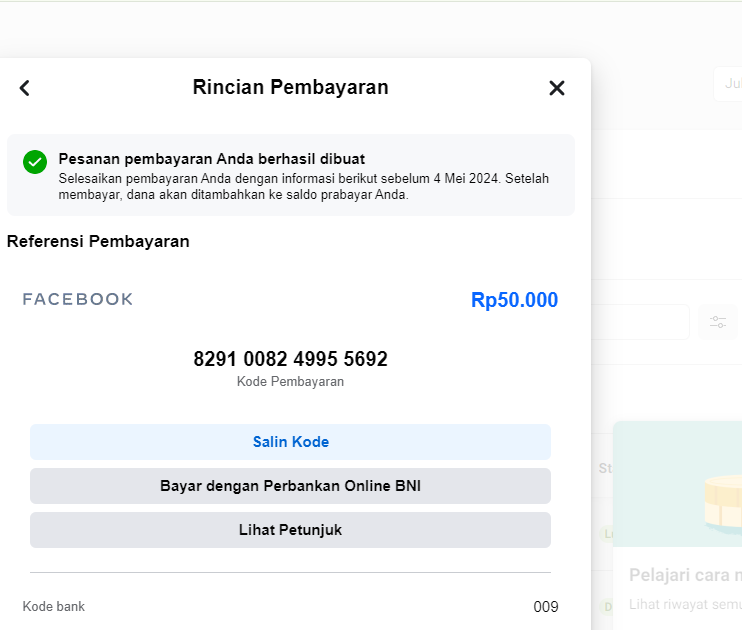
Task: Click the Kode Pembayaran label
Action: coord(290,382)
